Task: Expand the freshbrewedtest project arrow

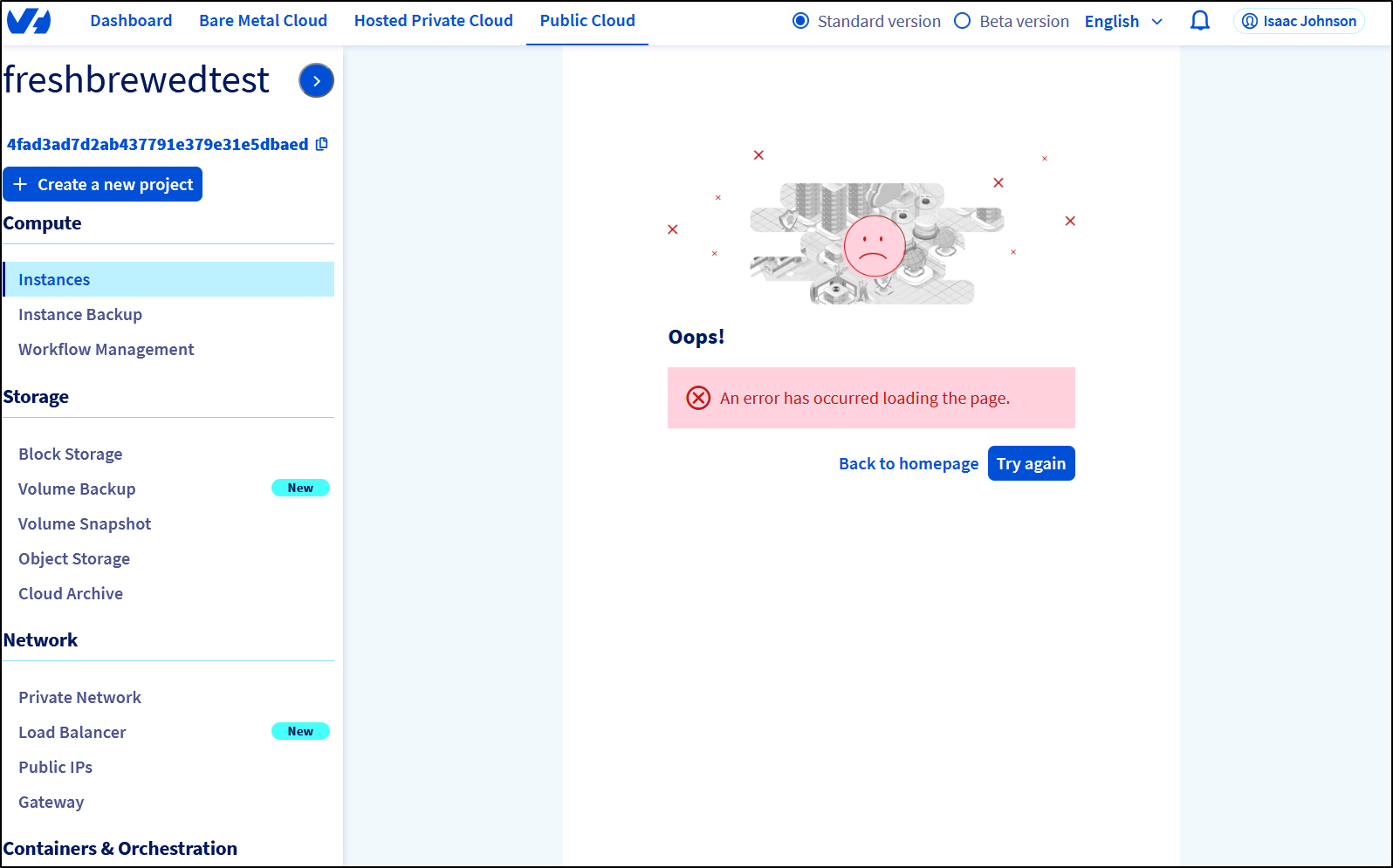Action: pyautogui.click(x=316, y=80)
